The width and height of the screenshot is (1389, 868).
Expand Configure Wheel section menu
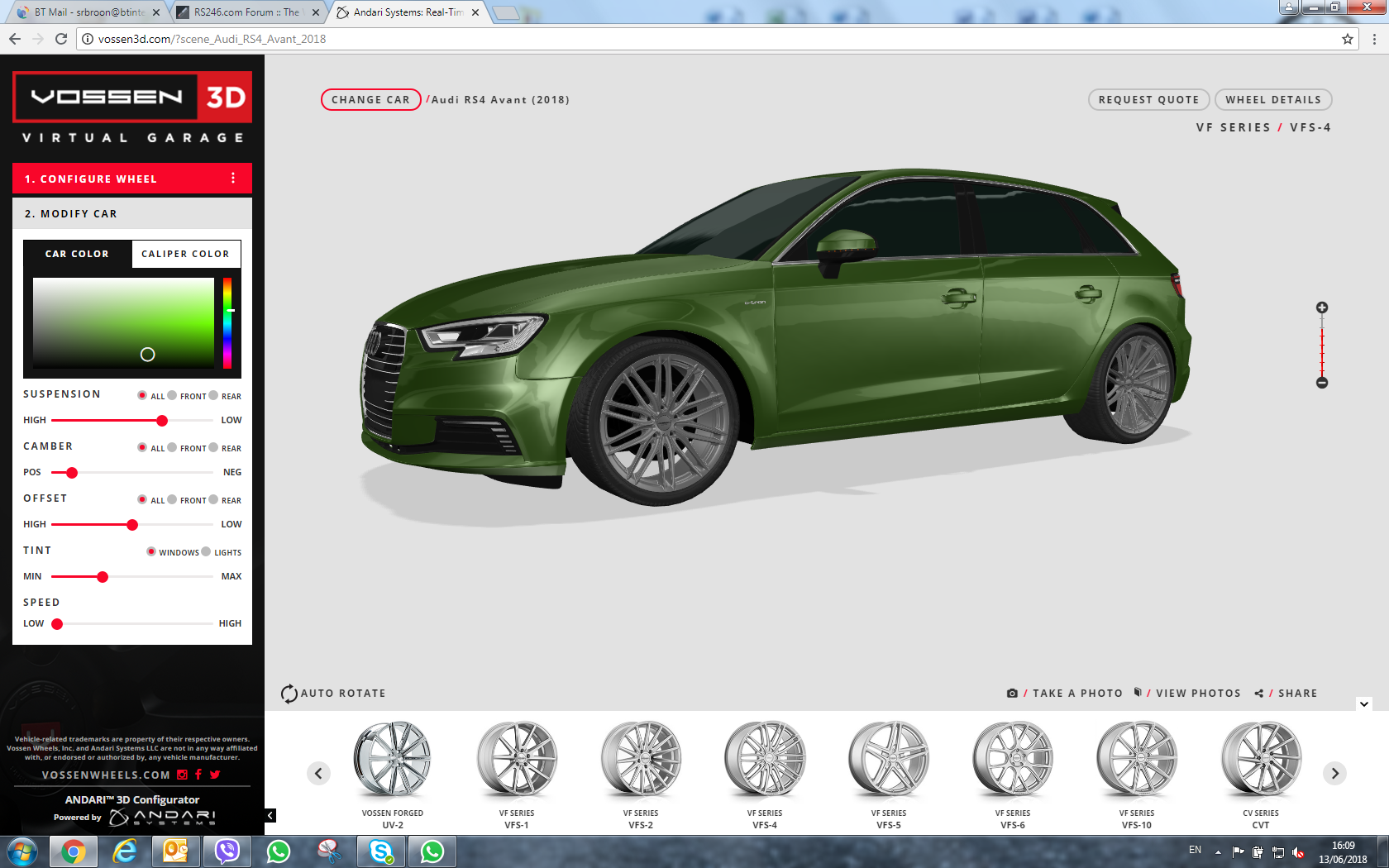coord(233,179)
